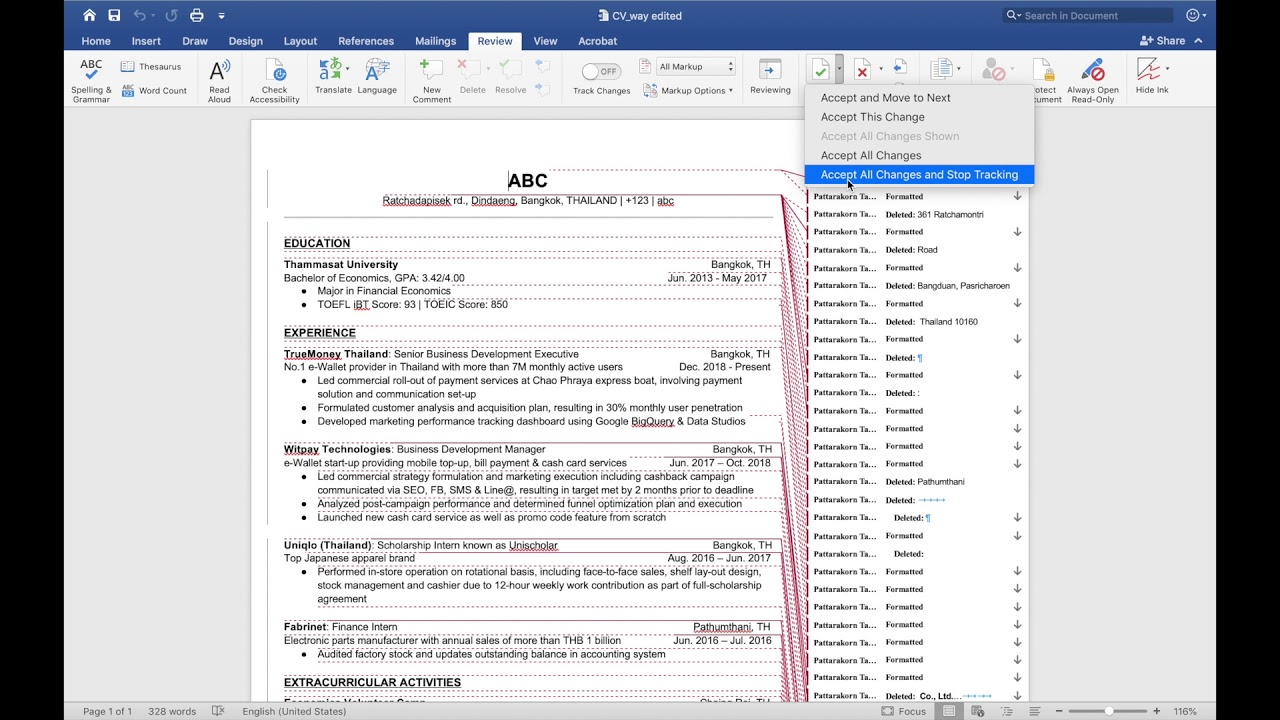This screenshot has width=1280, height=720.
Task: Click the 'Deleted: Pathumthani' revision balloon
Action: click(925, 482)
